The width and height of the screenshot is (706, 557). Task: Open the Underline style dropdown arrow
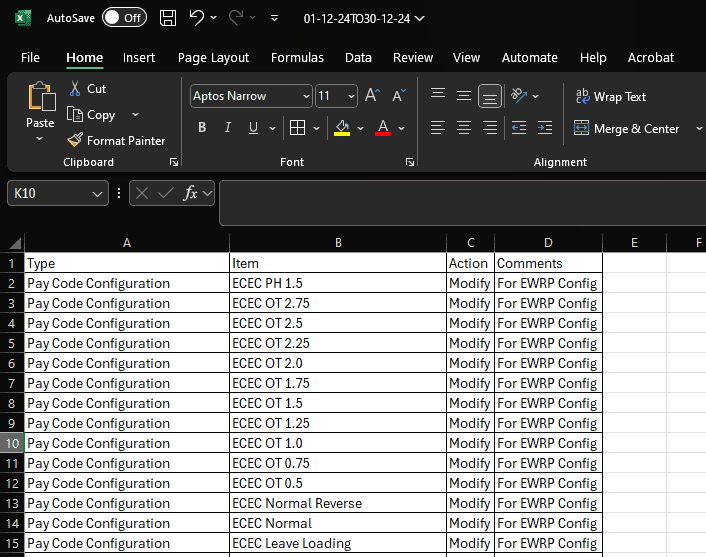[272, 128]
